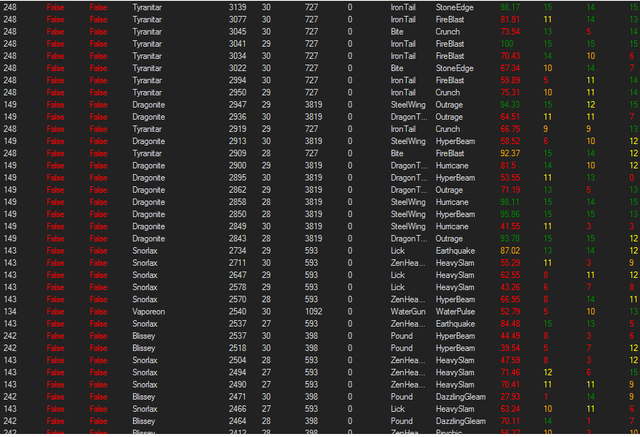640x437 pixels.
Task: Click Crunch in the CP 2950 row
Action: (447, 93)
